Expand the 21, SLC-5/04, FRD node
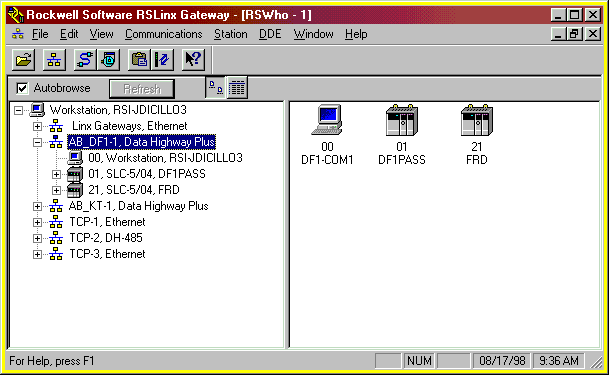The height and width of the screenshot is (377, 612). point(57,190)
